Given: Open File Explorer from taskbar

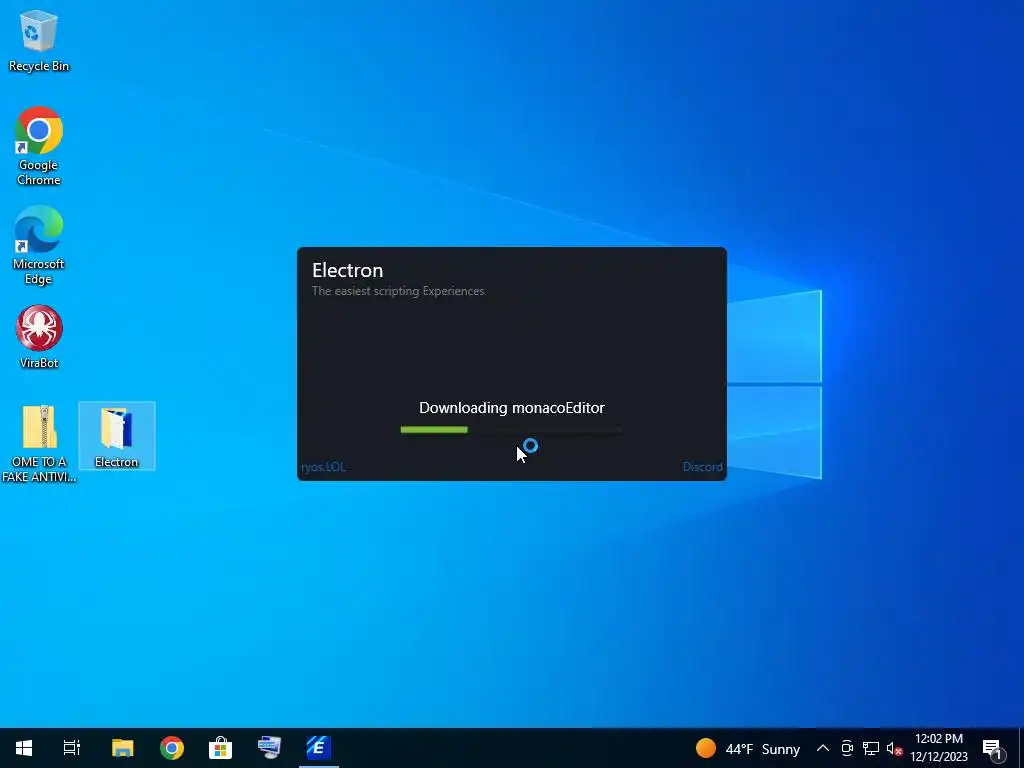Looking at the screenshot, I should pyautogui.click(x=122, y=748).
